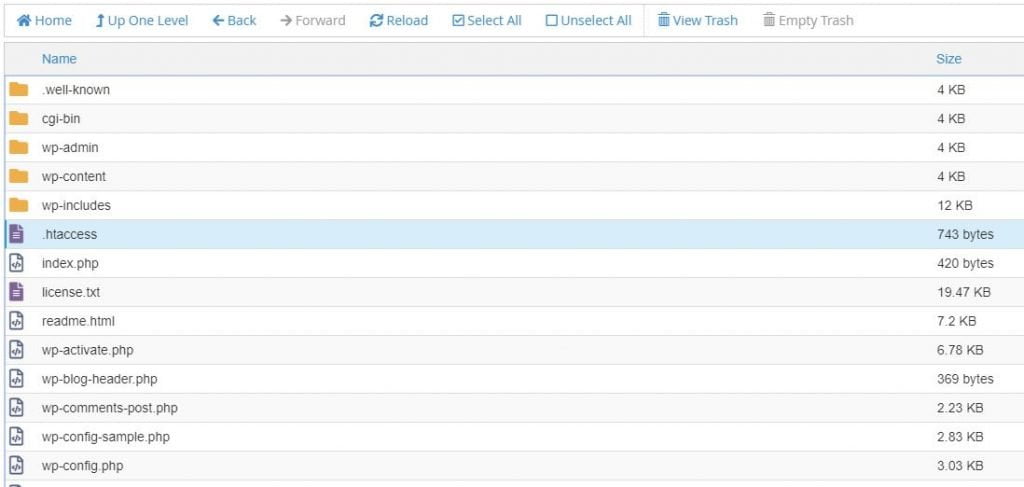The height and width of the screenshot is (487, 1024).
Task: Click the wp-admin folder icon
Action: pyautogui.click(x=18, y=148)
